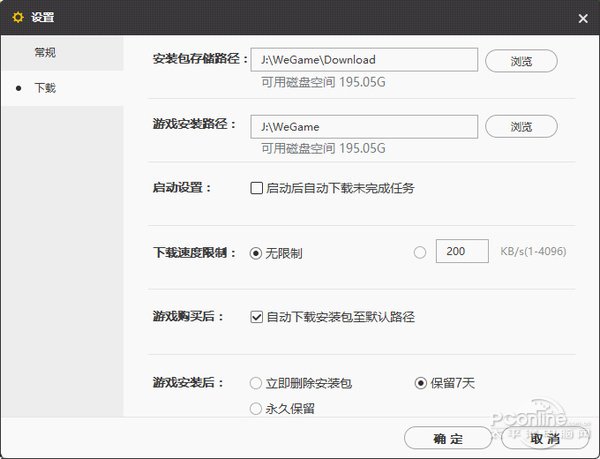600x459 pixels.
Task: Enable 启动后自动下载未完成任务 checkbox
Action: (x=256, y=188)
